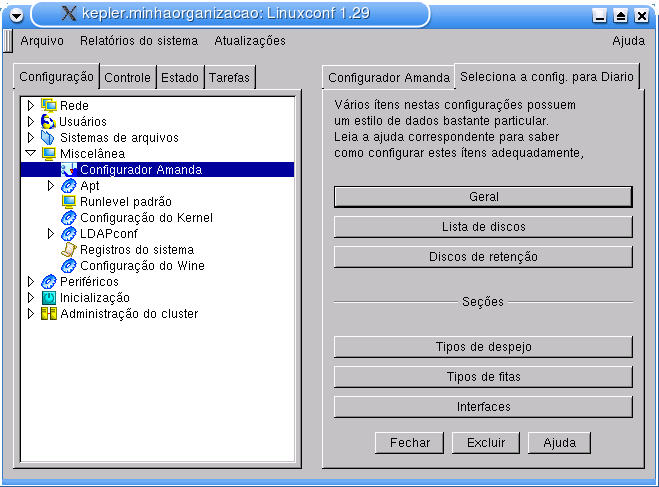The width and height of the screenshot is (659, 487).
Task: Click the Geral button
Action: pyautogui.click(x=483, y=197)
